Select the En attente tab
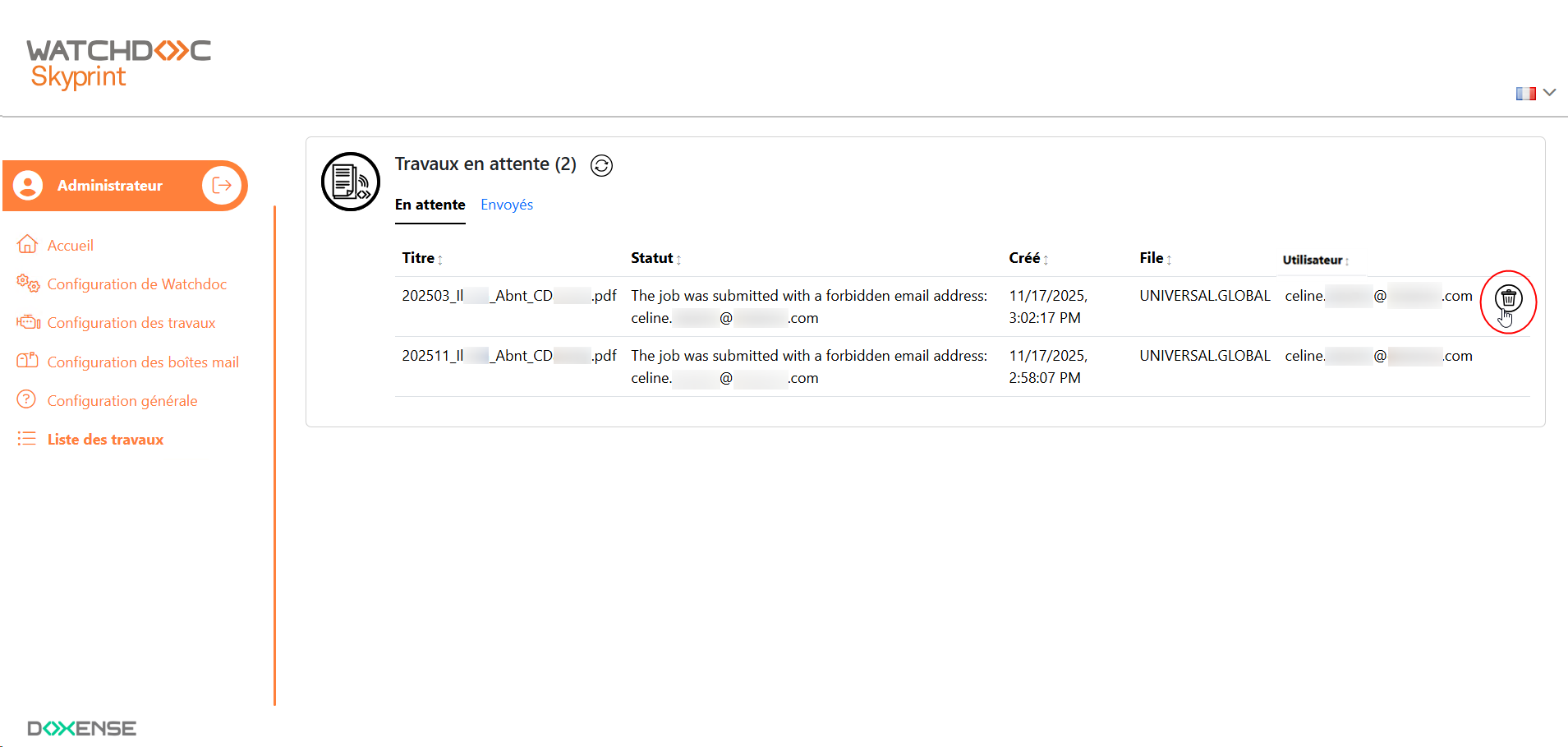Screen dimensions: 1568x747 point(430,205)
